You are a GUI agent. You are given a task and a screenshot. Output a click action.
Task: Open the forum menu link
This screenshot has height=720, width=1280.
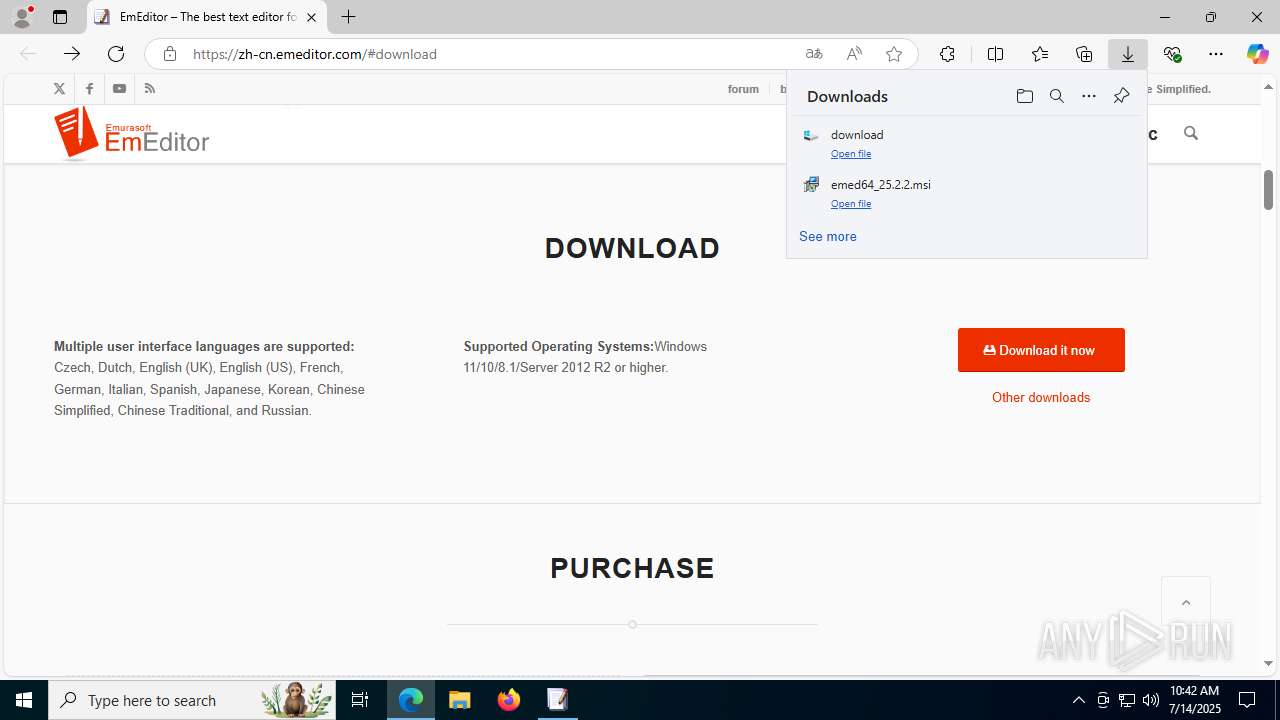(x=743, y=89)
